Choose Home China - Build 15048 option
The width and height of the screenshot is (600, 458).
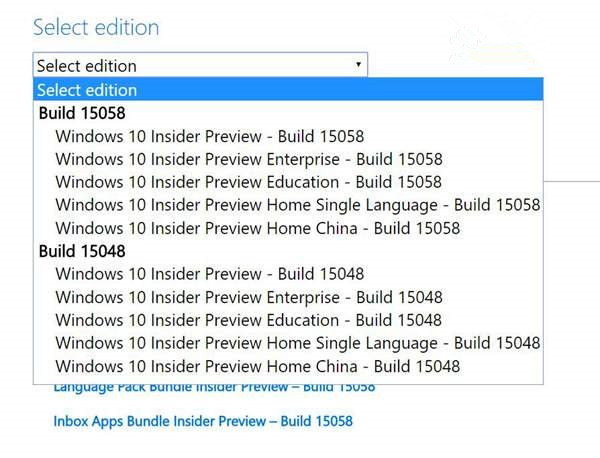pos(257,366)
